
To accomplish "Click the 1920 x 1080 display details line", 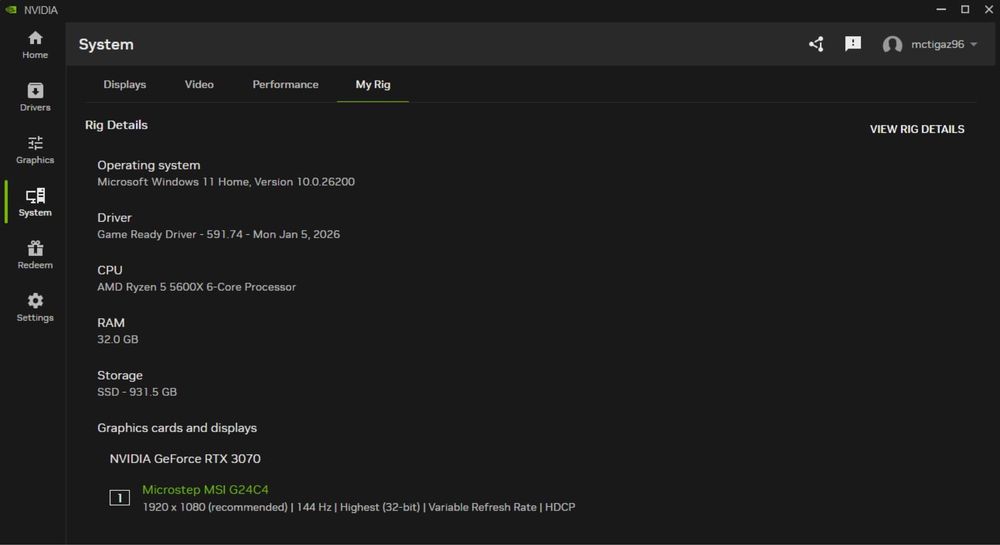I will (x=358, y=507).
